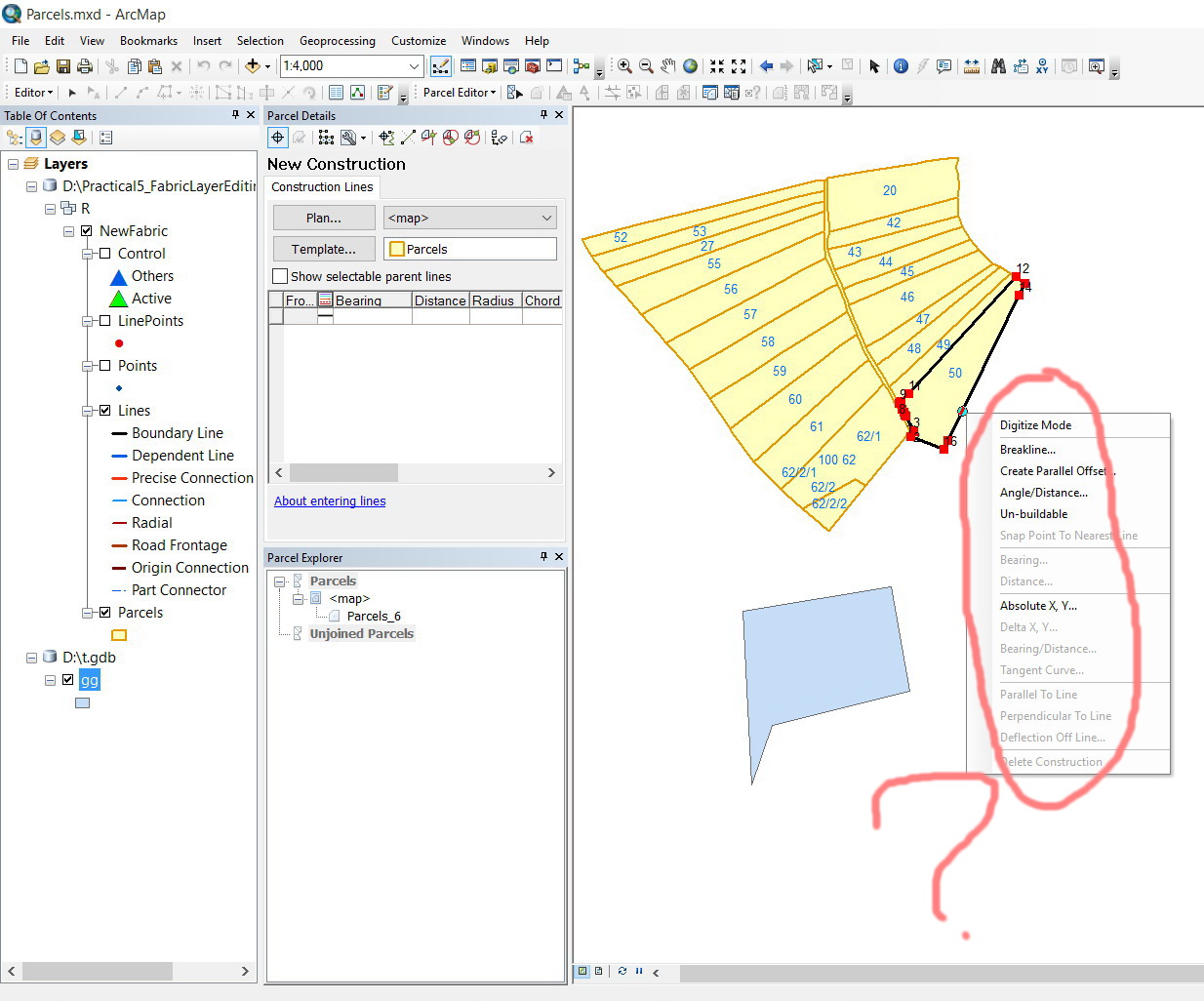Screen dimensions: 1204x1001
Task: Click the Find binoculars icon
Action: click(998, 66)
